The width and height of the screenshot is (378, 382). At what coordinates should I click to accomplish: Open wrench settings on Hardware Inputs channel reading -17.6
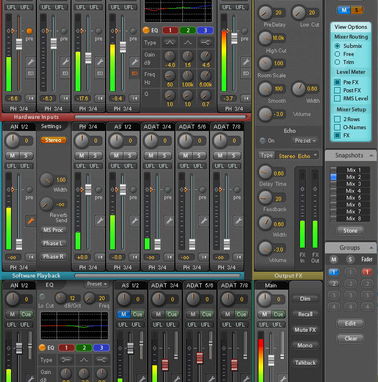pos(100,62)
